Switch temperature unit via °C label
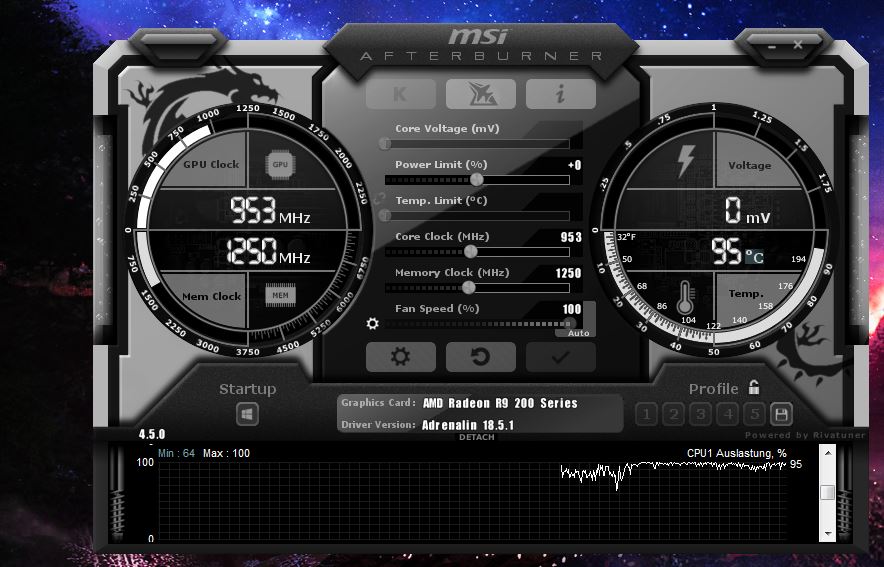Image resolution: width=884 pixels, height=567 pixels. click(754, 257)
